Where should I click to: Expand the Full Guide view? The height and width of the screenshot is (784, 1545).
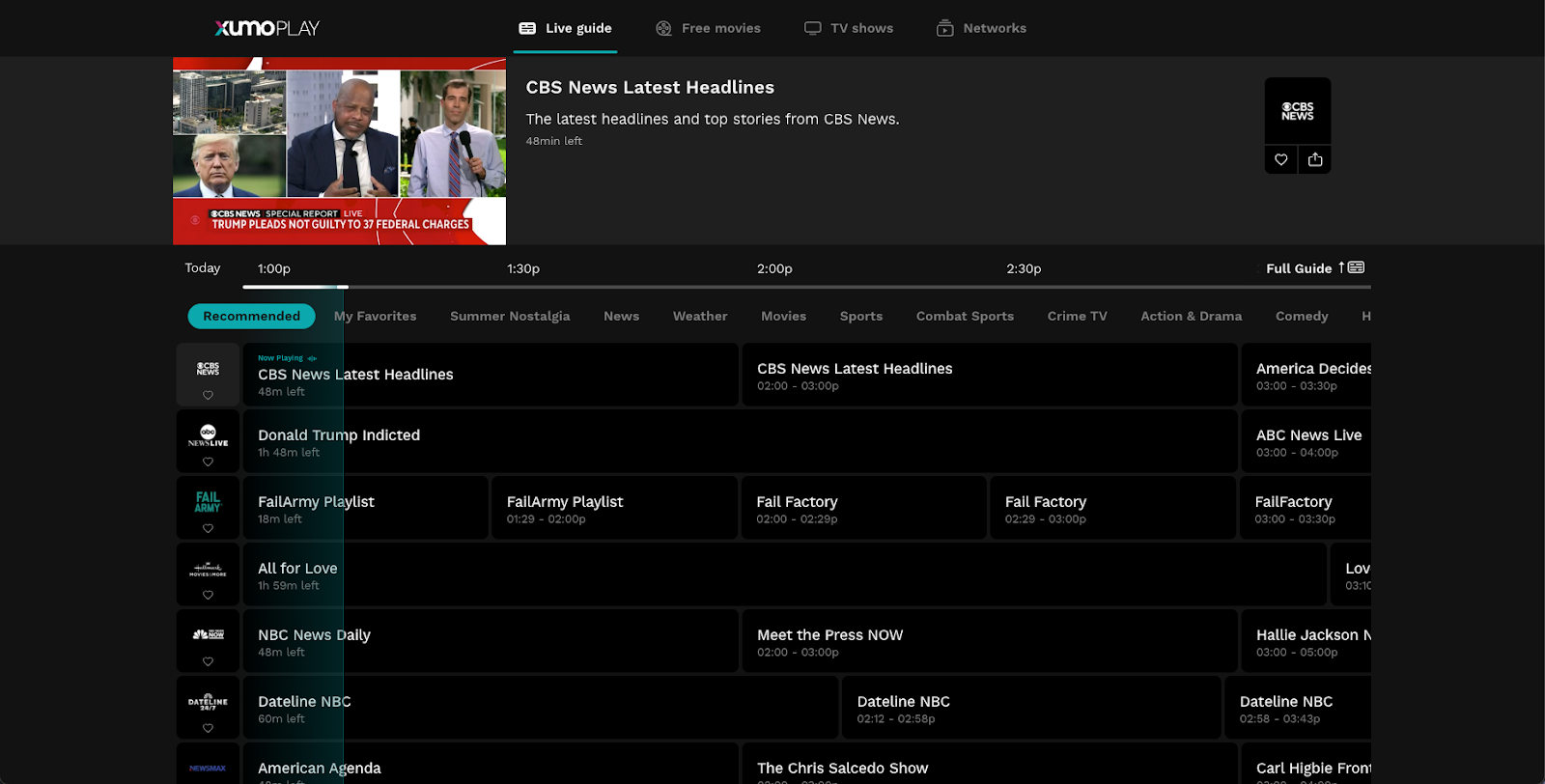pos(1314,268)
